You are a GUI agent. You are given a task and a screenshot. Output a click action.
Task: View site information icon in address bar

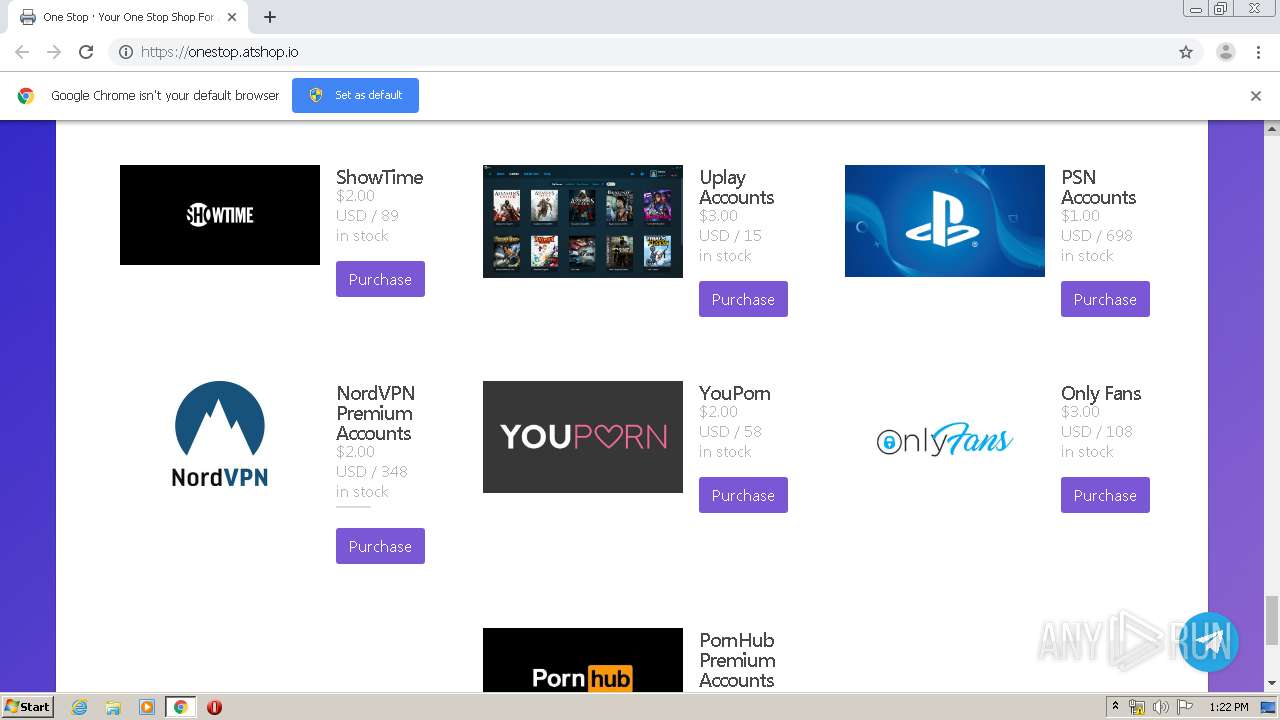pyautogui.click(x=126, y=52)
